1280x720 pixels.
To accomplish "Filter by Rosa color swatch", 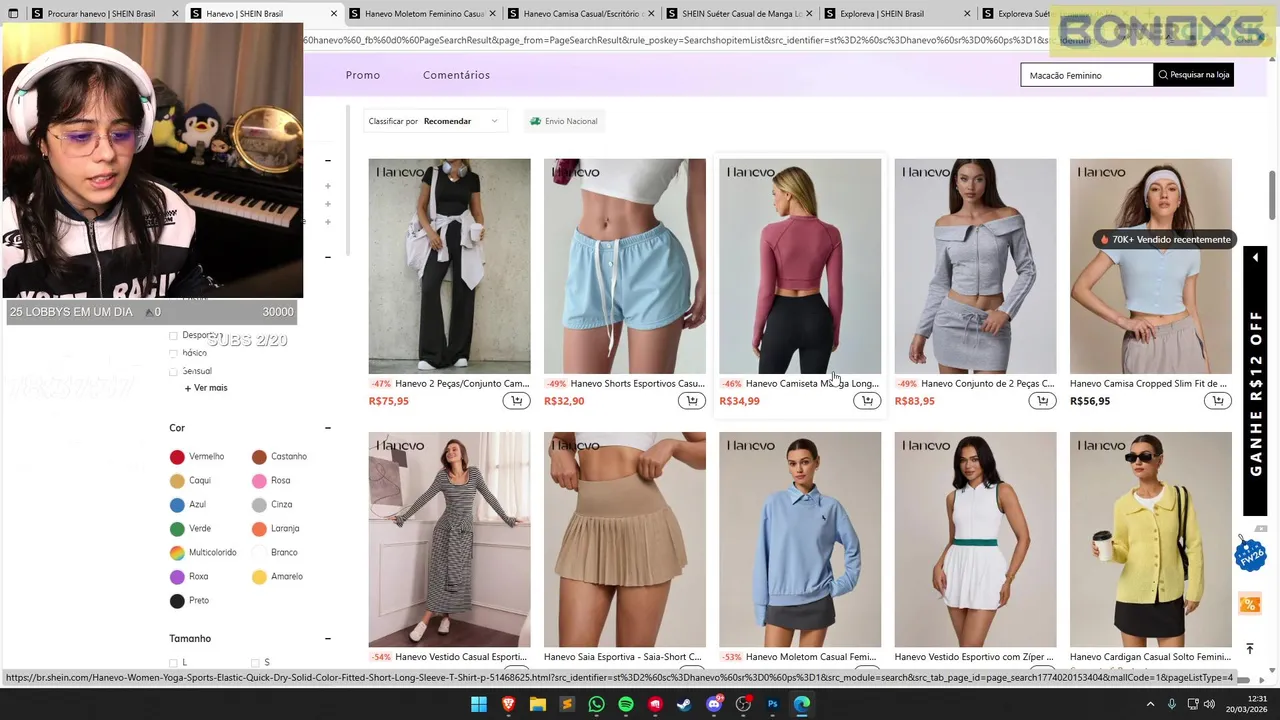I will click(x=259, y=481).
